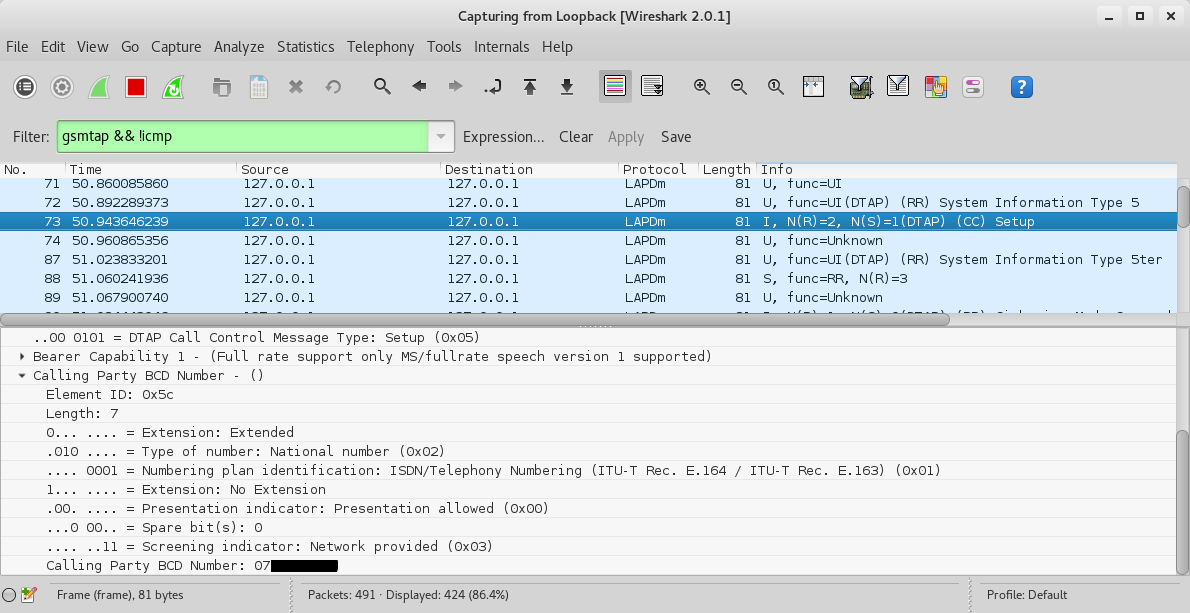Open expert info circle in status bar
Image resolution: width=1190 pixels, height=613 pixels.
[x=9, y=596]
